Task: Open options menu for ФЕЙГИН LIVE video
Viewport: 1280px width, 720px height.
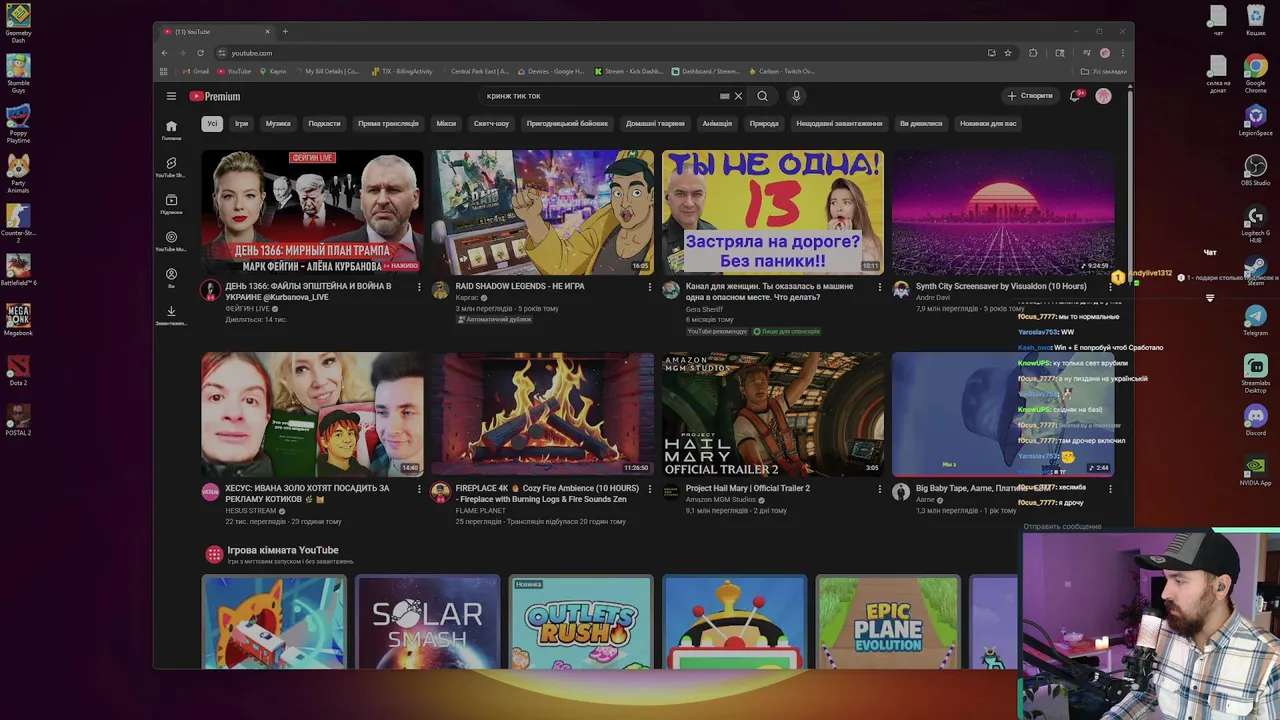Action: coord(419,287)
